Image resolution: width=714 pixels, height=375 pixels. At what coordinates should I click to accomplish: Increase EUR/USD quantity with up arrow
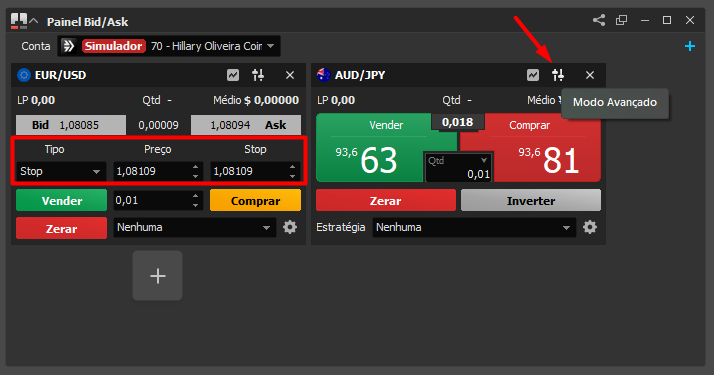[195, 196]
